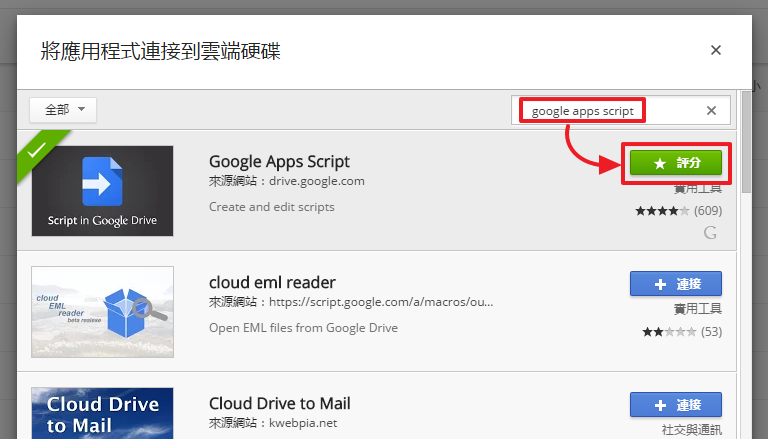Connect the Cloud Drive to Mail app
Image resolution: width=768 pixels, height=439 pixels.
pyautogui.click(x=675, y=405)
